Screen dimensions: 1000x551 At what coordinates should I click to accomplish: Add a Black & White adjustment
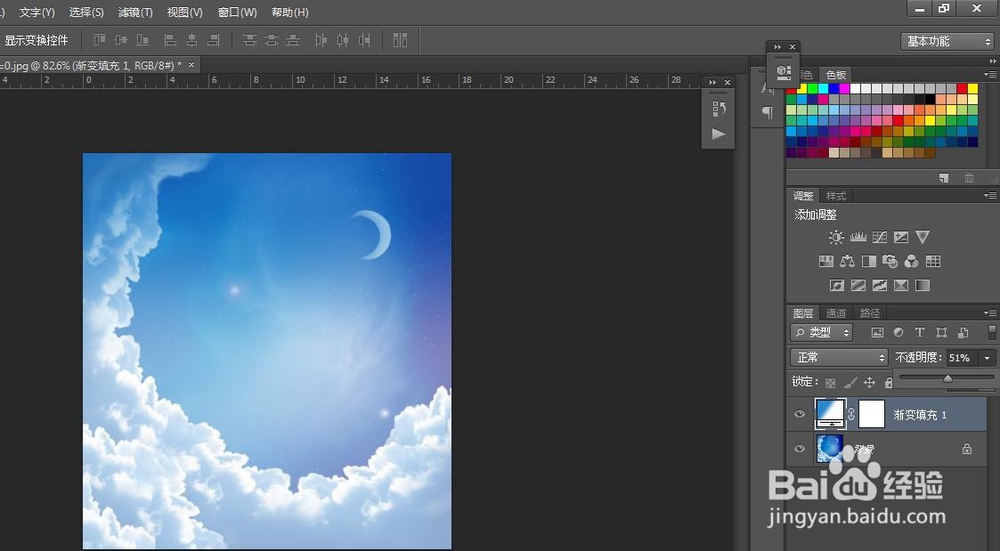click(x=869, y=261)
